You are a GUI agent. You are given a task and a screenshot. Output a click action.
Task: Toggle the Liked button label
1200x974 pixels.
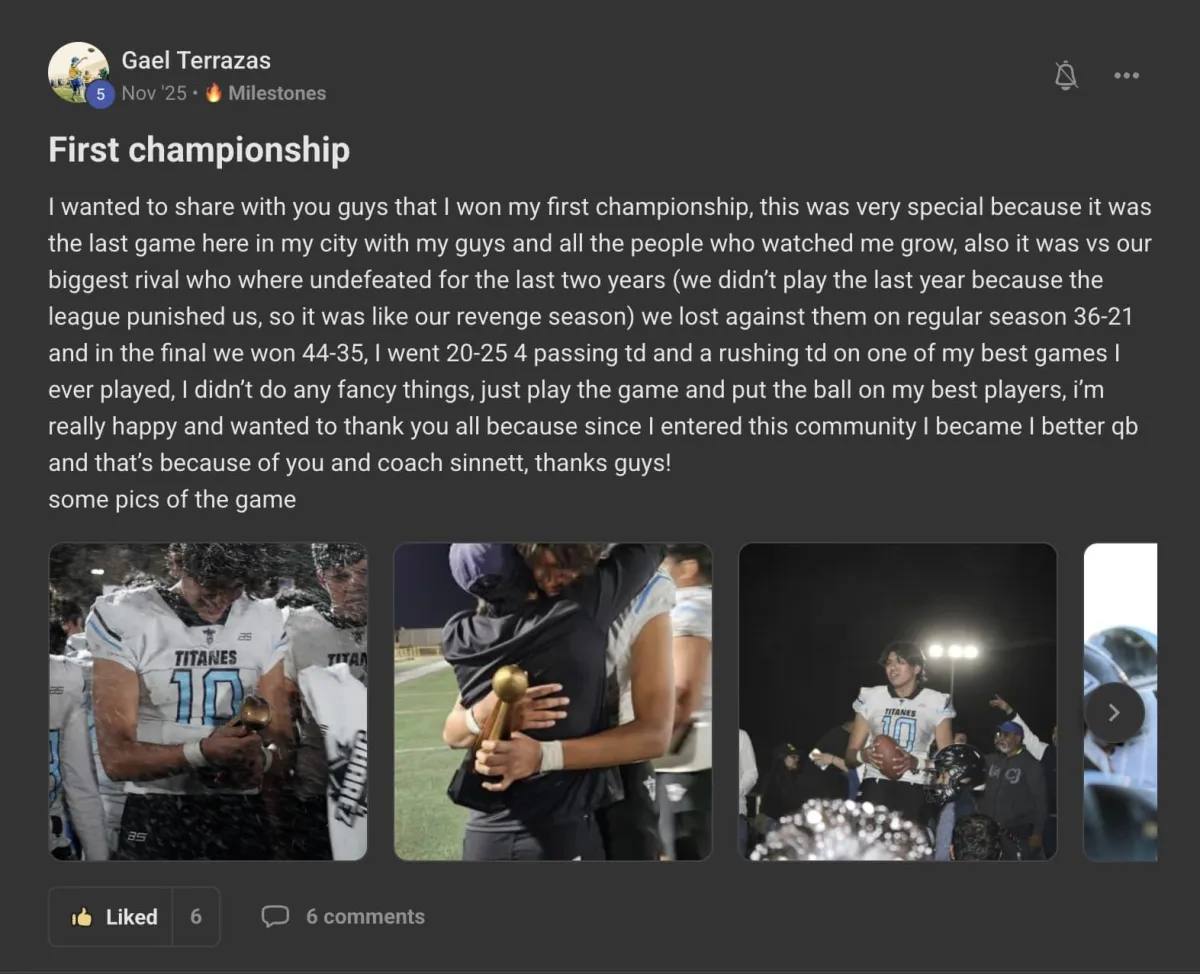click(132, 917)
